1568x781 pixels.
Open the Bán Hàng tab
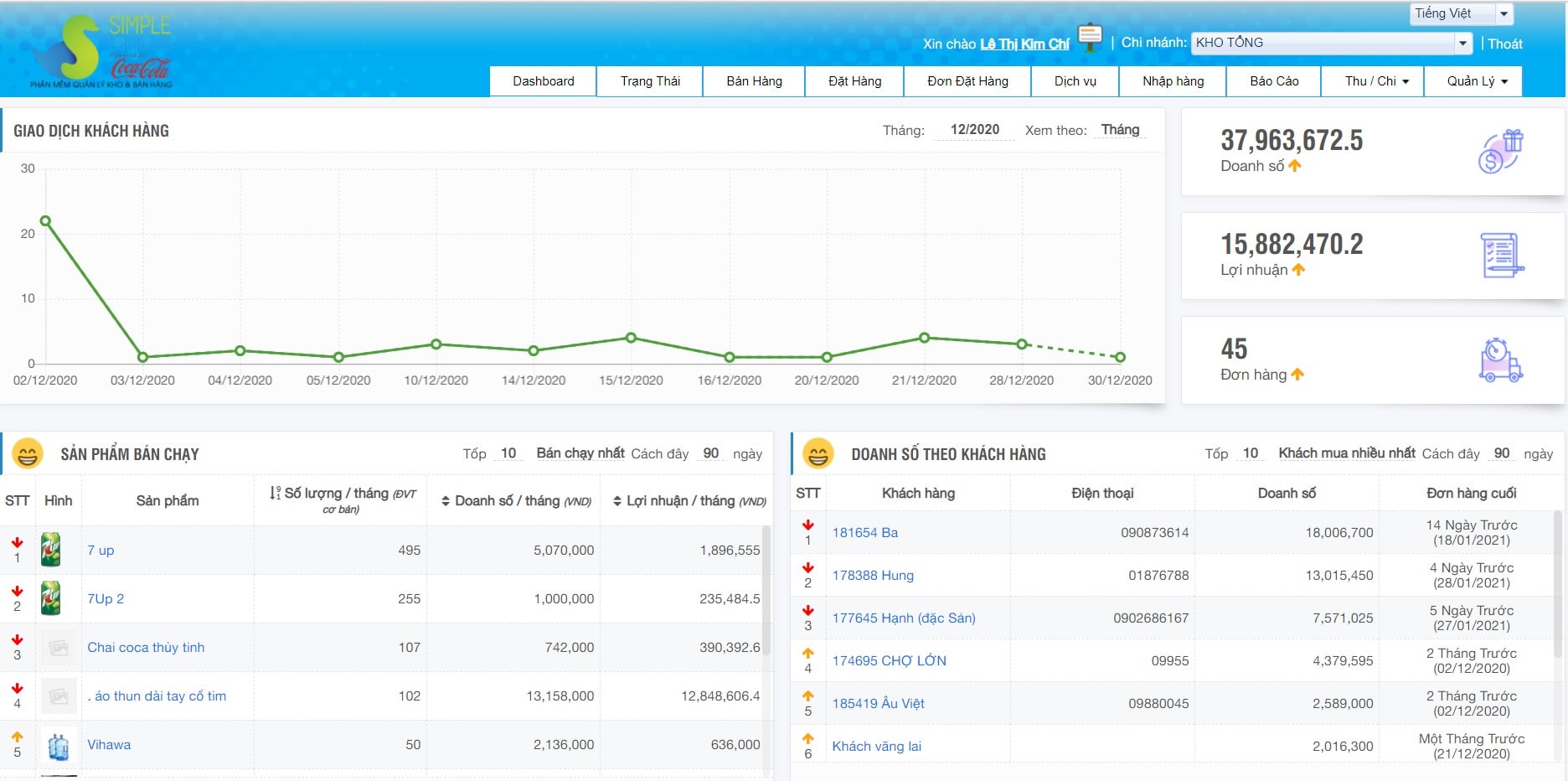[x=754, y=81]
